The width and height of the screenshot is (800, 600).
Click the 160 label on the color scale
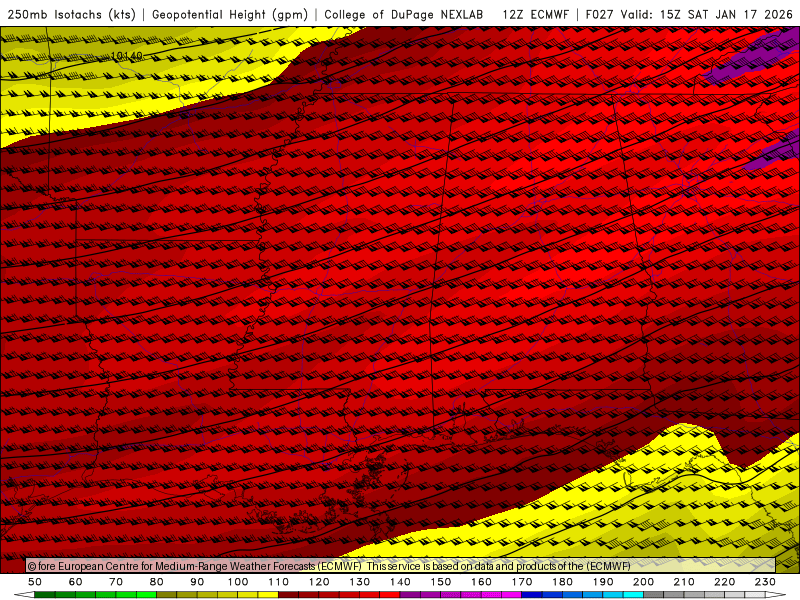481,582
